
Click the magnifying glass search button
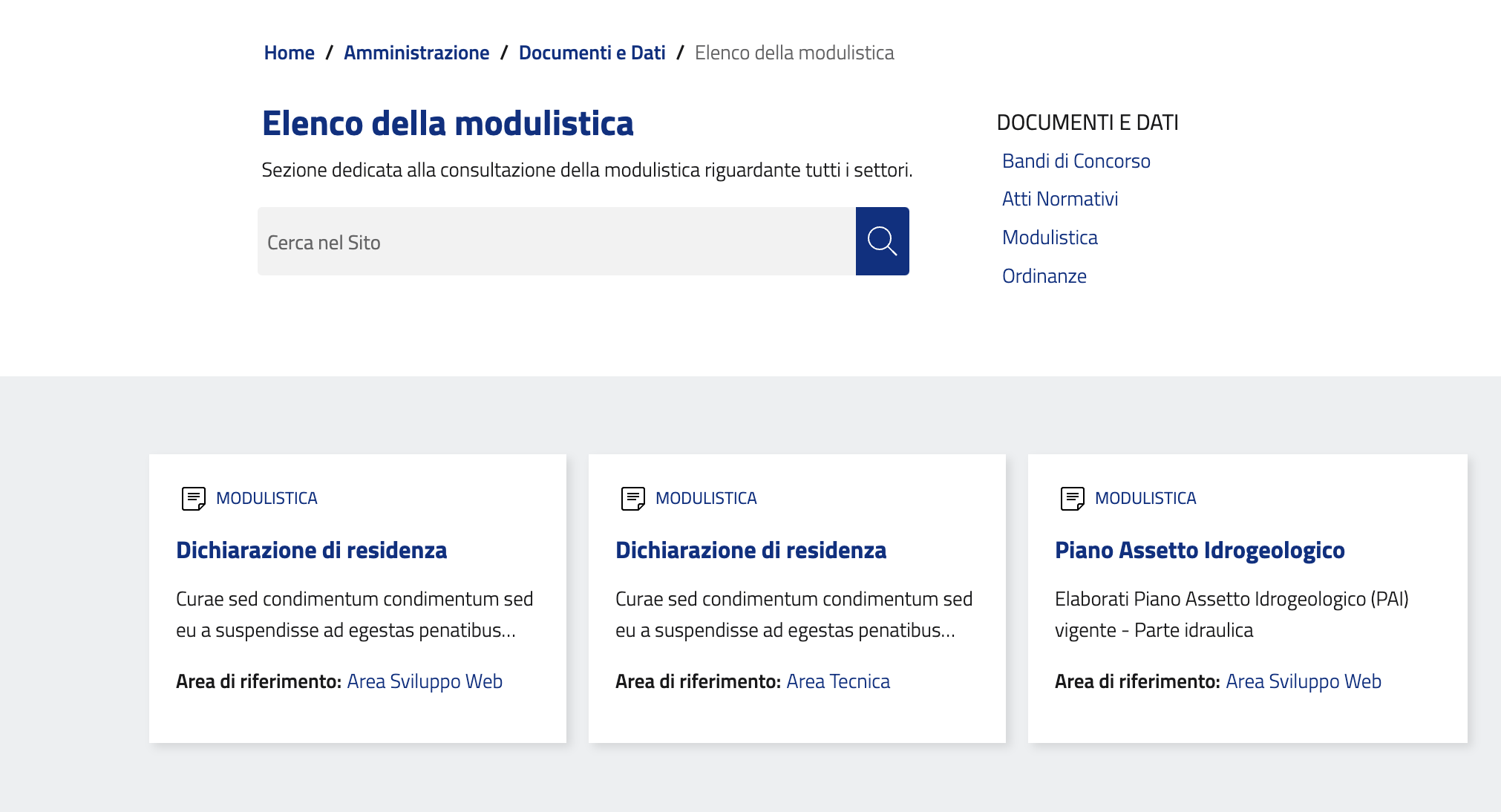pyautogui.click(x=882, y=241)
